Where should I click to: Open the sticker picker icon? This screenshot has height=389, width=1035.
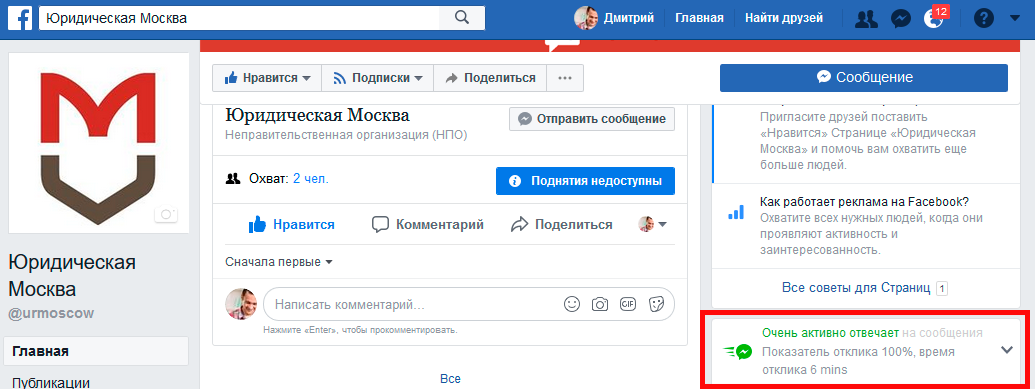[x=655, y=304]
